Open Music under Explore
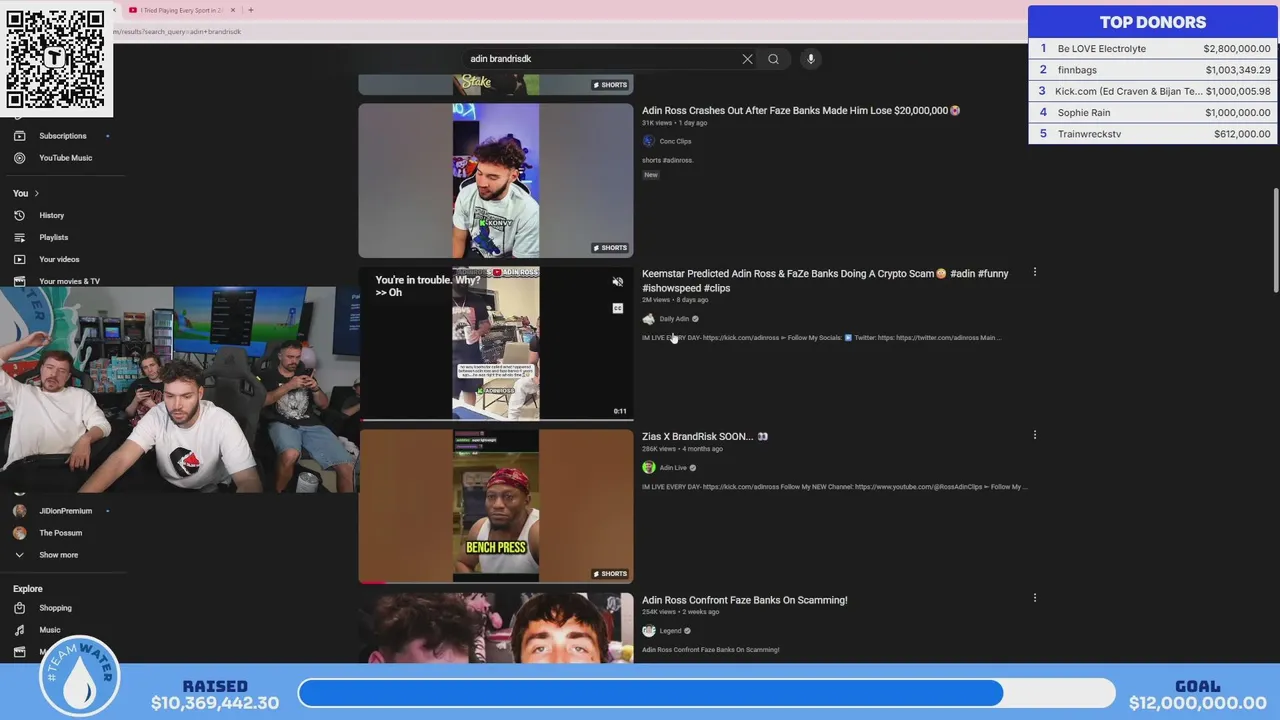Viewport: 1280px width, 720px height. (50, 630)
